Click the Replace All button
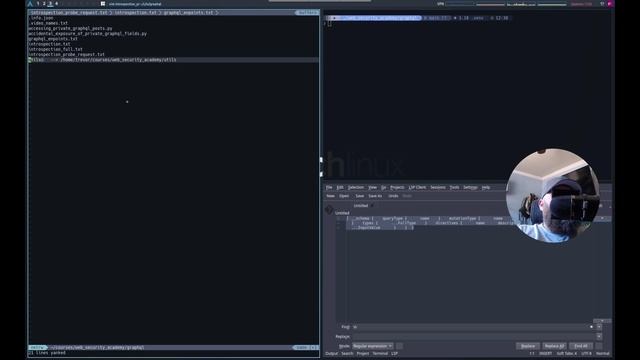The image size is (640, 360). (x=554, y=346)
